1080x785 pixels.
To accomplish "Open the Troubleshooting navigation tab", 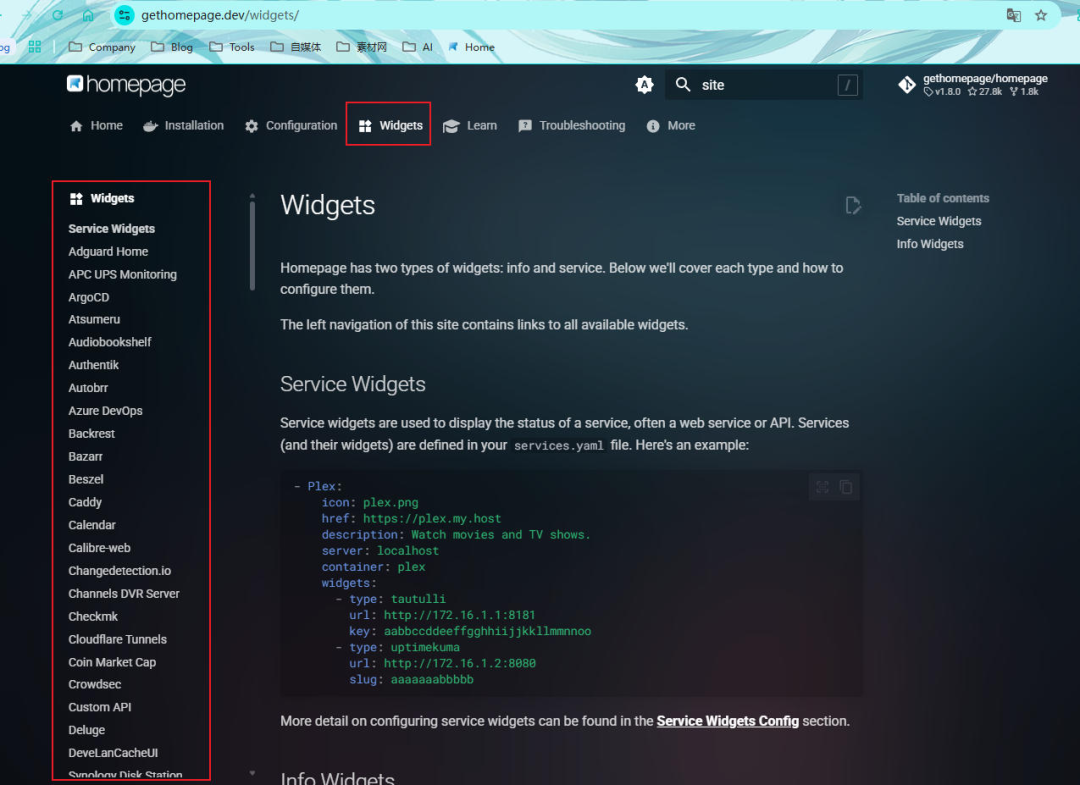I will tap(572, 125).
